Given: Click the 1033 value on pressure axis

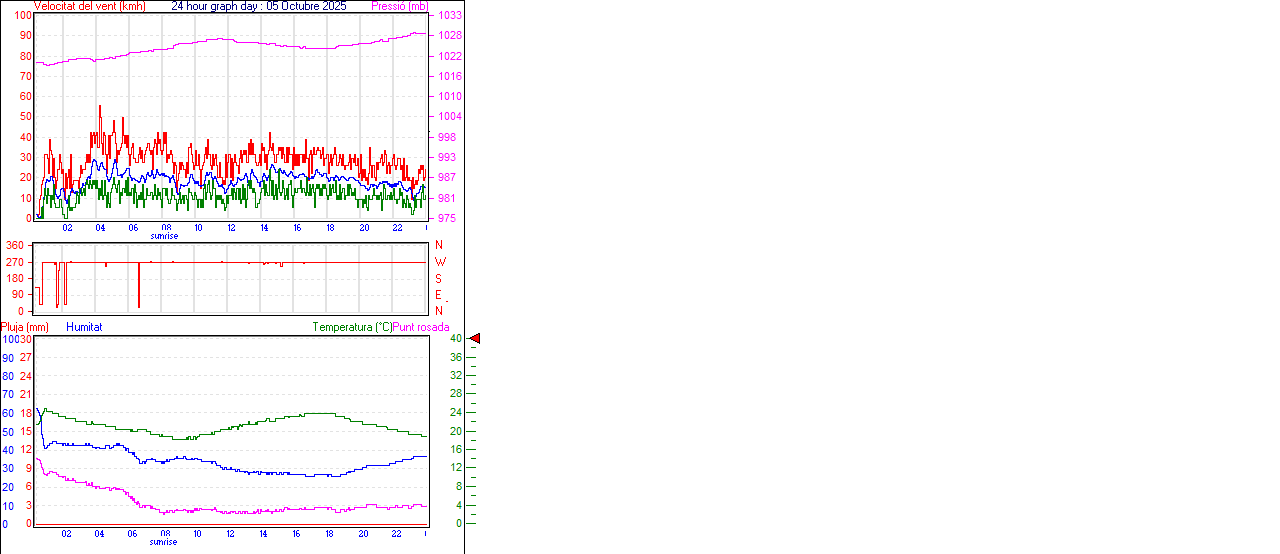Looking at the screenshot, I should [x=449, y=16].
